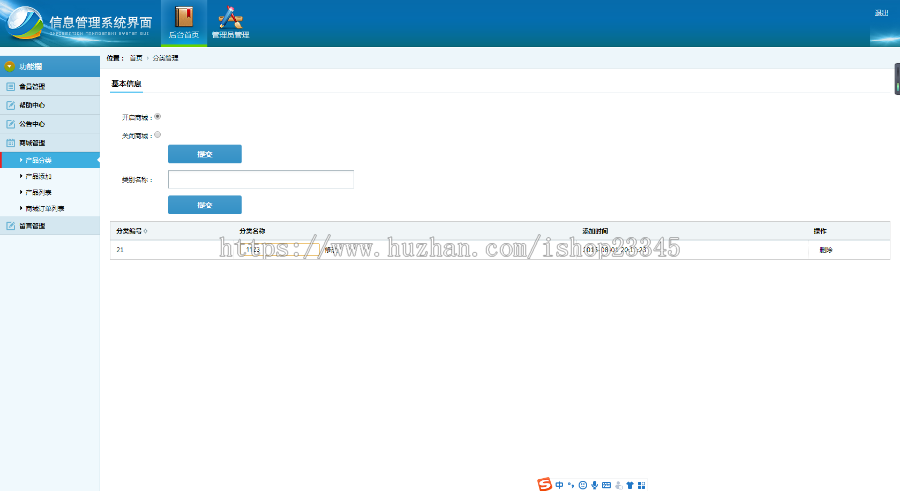Viewport: 900px width, 491px height.
Task: Open the toolbox grid icon
Action: [x=642, y=485]
